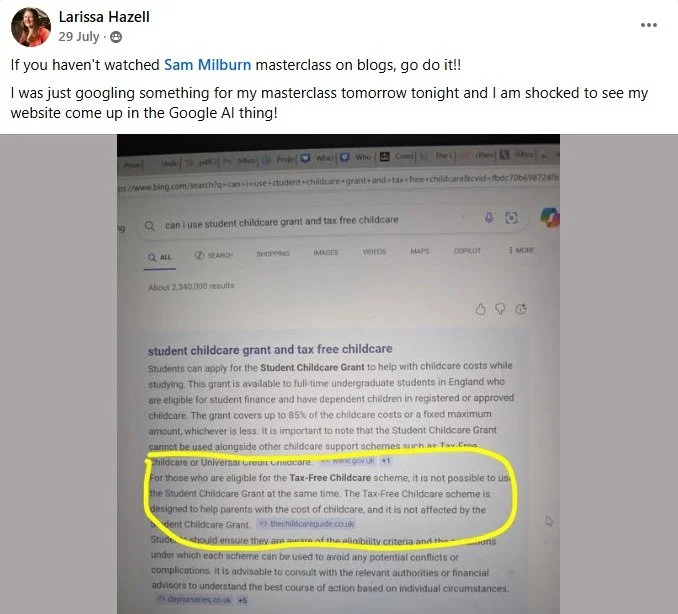Viewport: 678px width, 614px height.
Task: Select the Maps search tab
Action: 420,251
